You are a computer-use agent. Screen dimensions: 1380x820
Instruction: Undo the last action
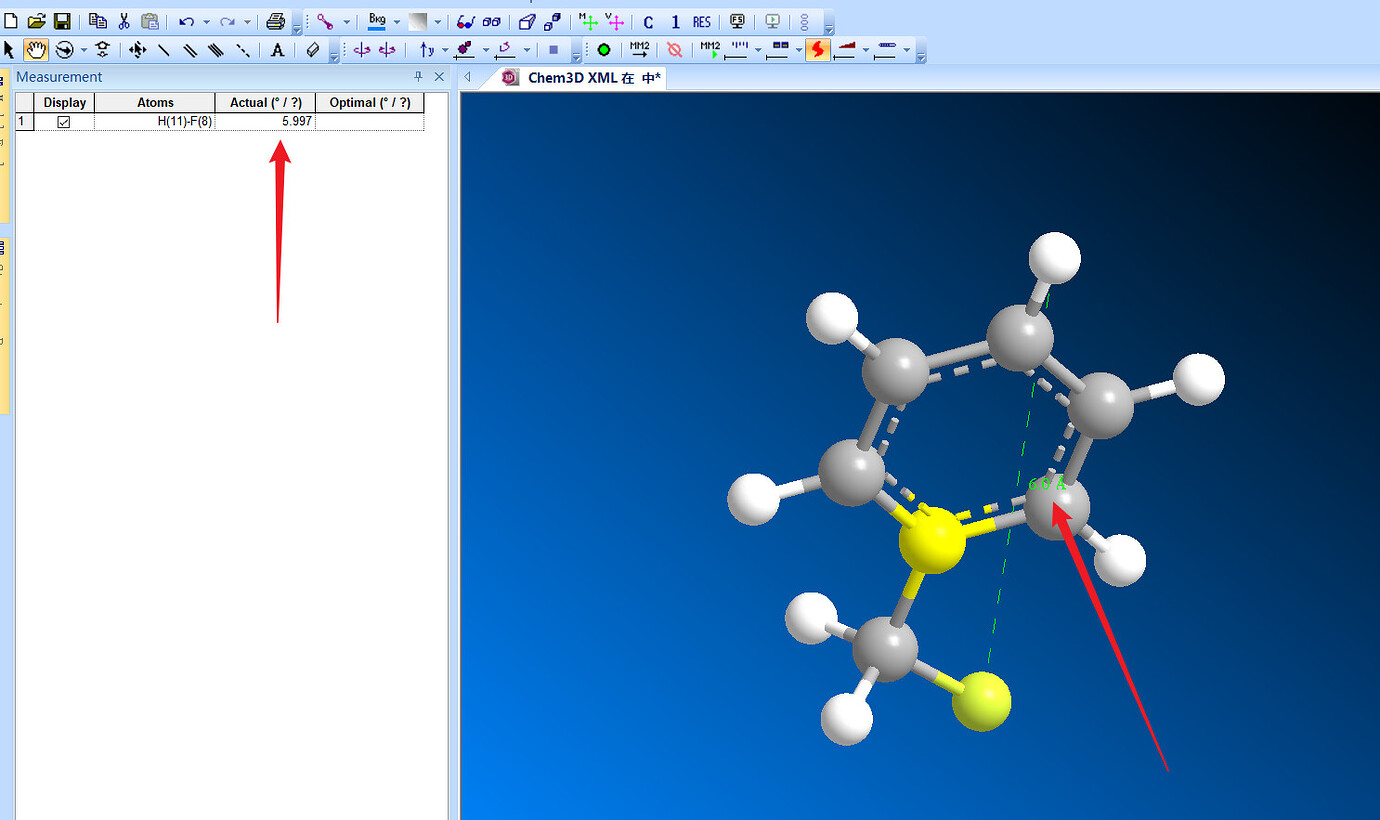[186, 21]
